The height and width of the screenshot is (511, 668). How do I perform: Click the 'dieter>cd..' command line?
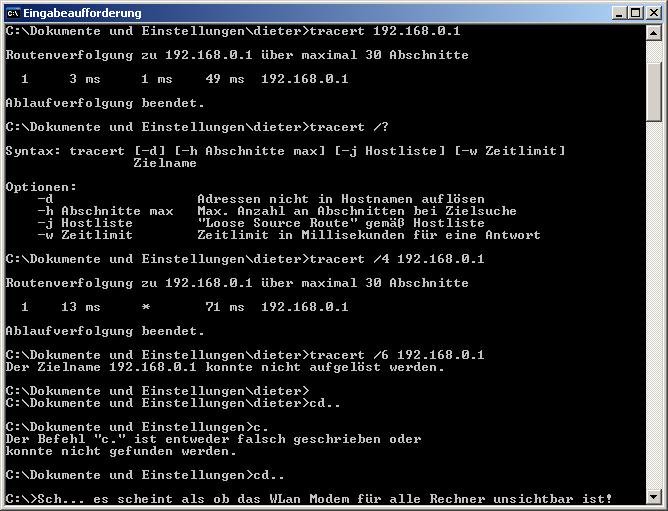[173, 403]
